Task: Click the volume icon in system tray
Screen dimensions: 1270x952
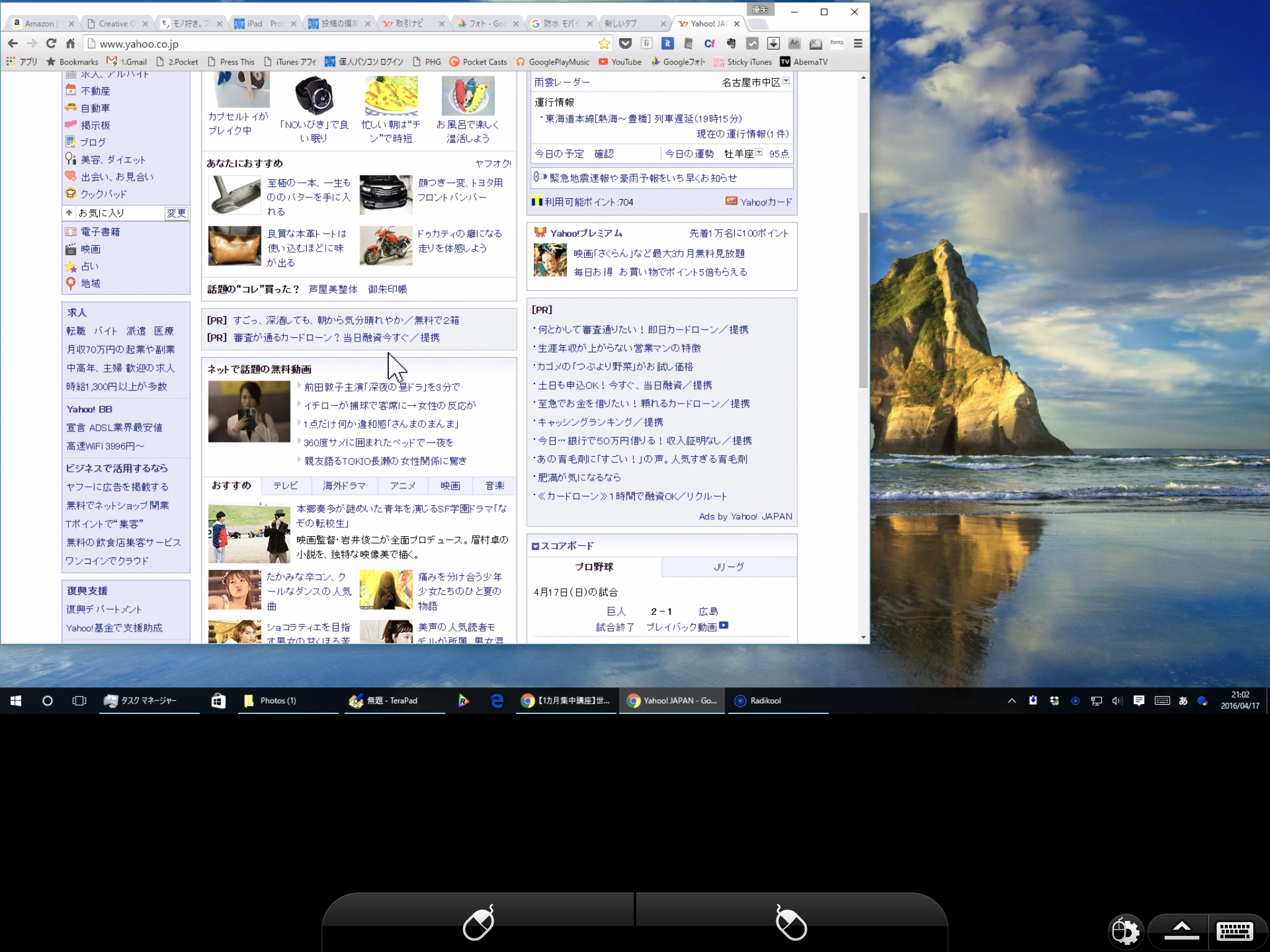Action: [x=1117, y=701]
